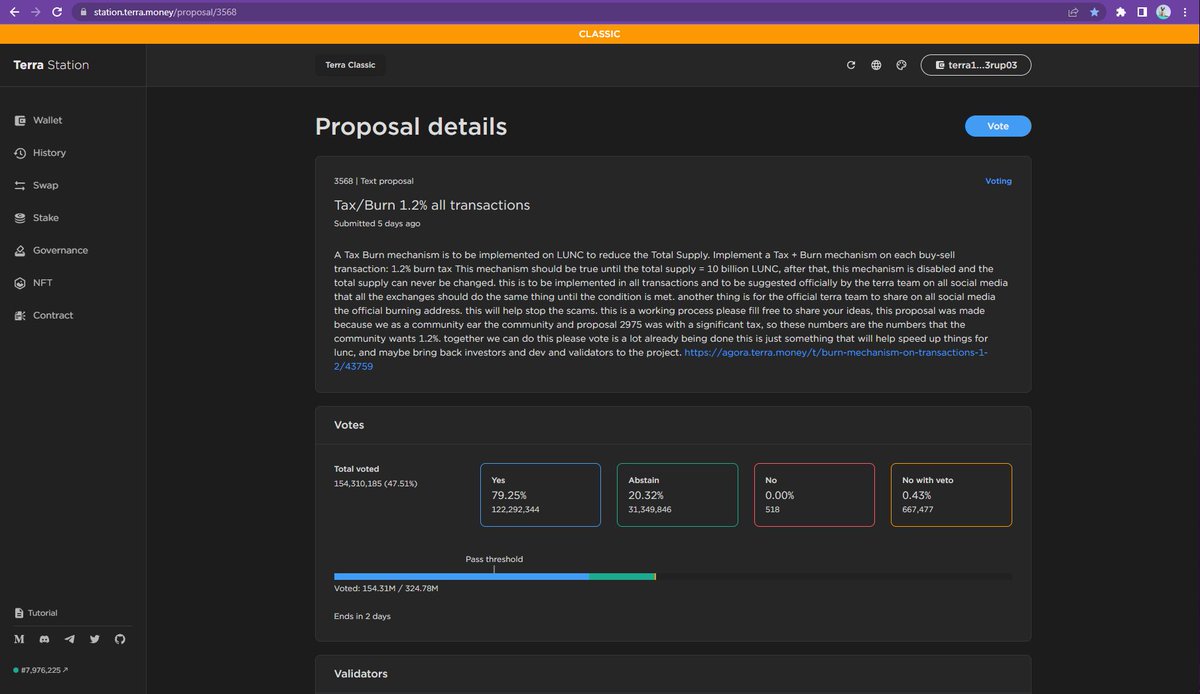The height and width of the screenshot is (694, 1200).
Task: Open the GitHub icon at bottom left
Action: 119,639
